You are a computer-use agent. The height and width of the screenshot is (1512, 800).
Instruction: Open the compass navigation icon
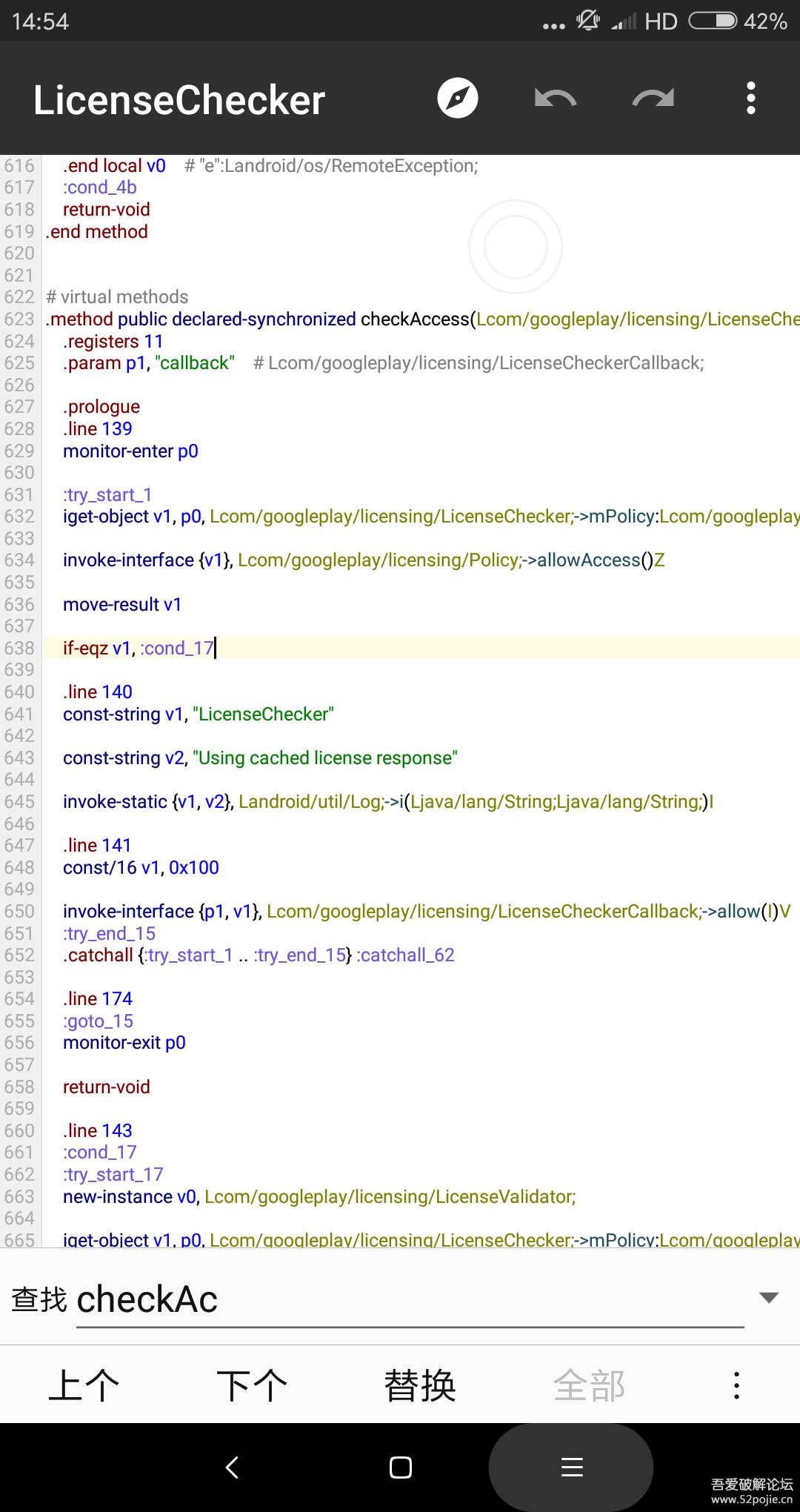[x=458, y=98]
